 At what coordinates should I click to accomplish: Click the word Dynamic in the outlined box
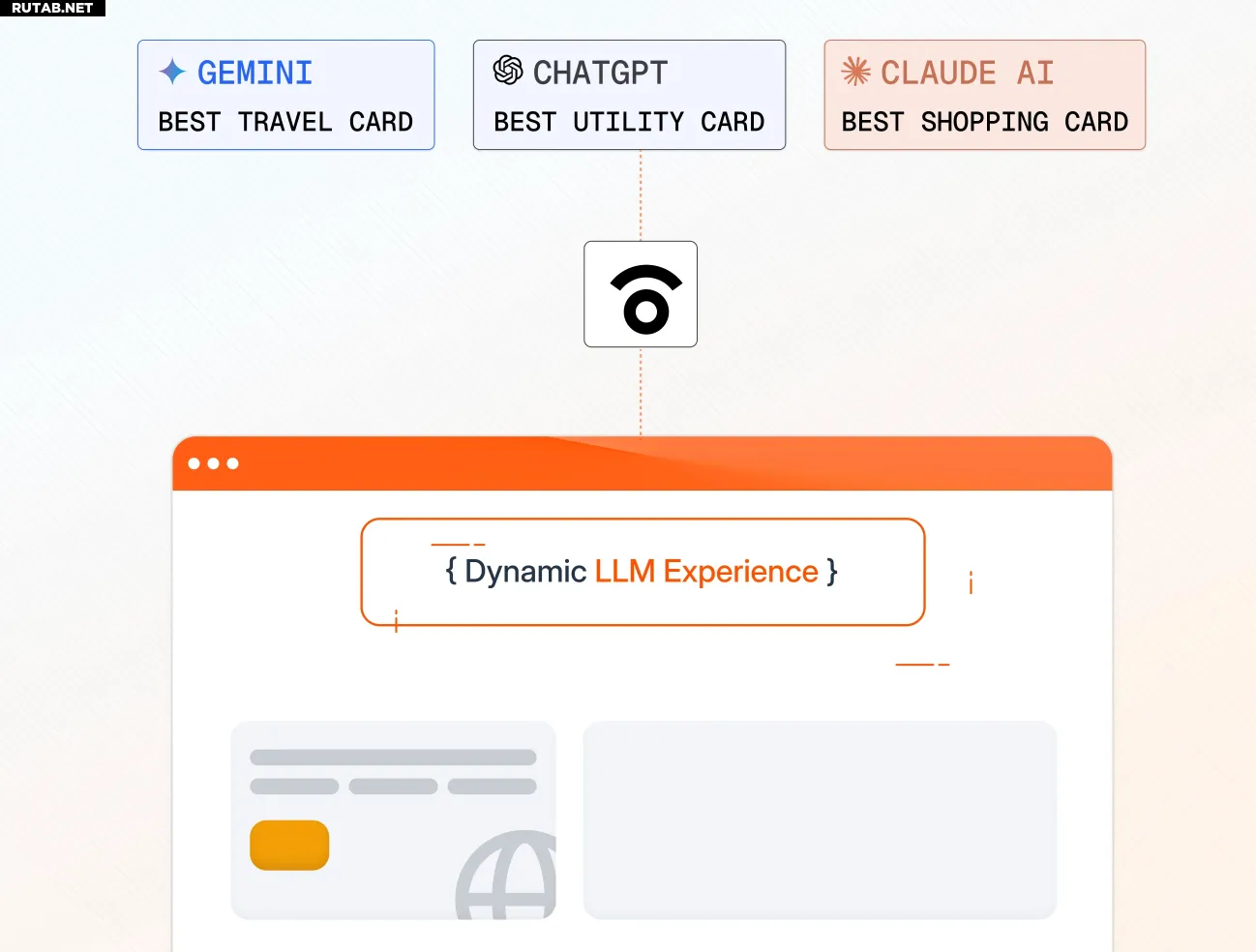point(525,572)
